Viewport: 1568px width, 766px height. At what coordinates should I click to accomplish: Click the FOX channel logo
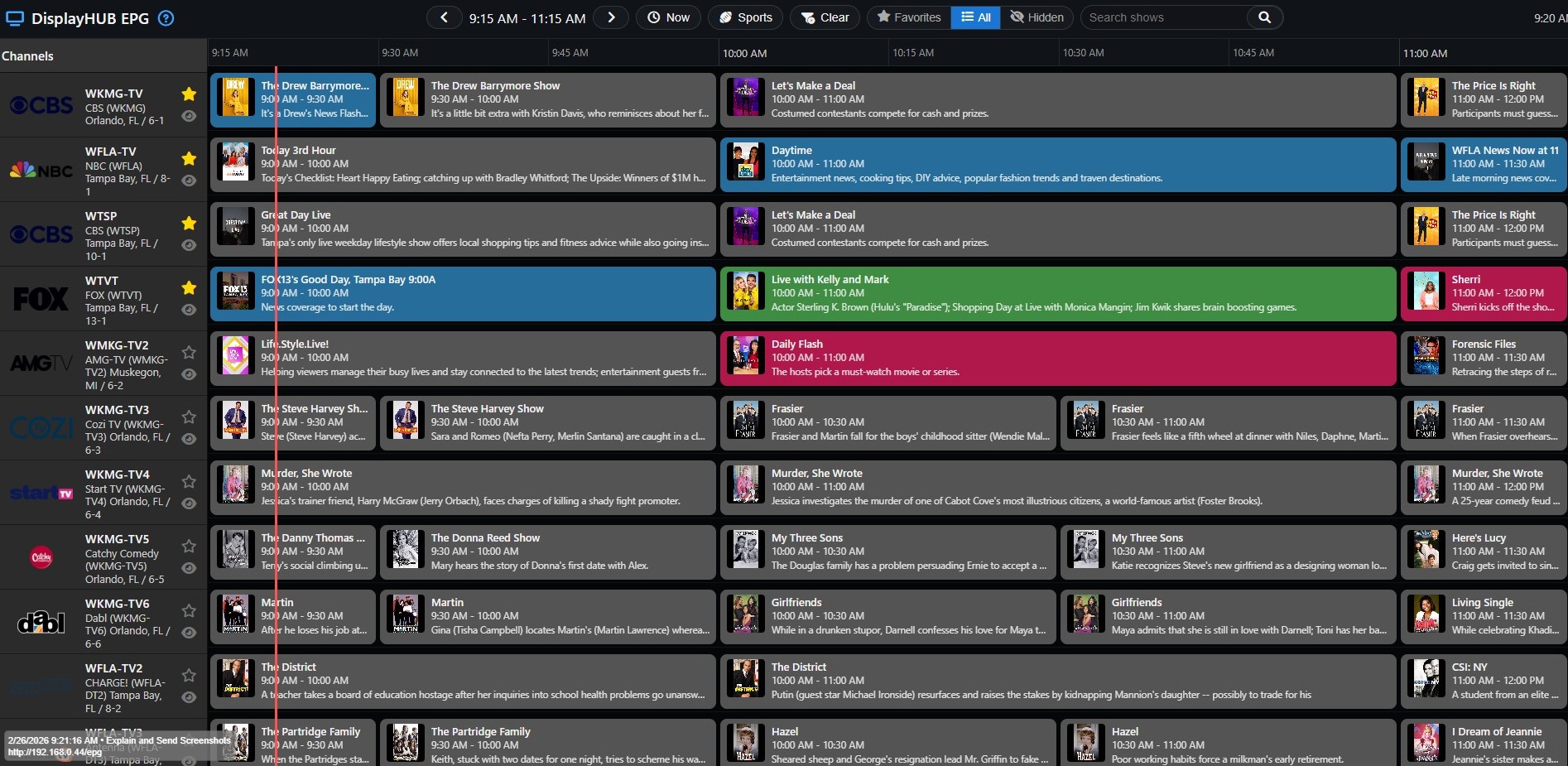click(41, 299)
